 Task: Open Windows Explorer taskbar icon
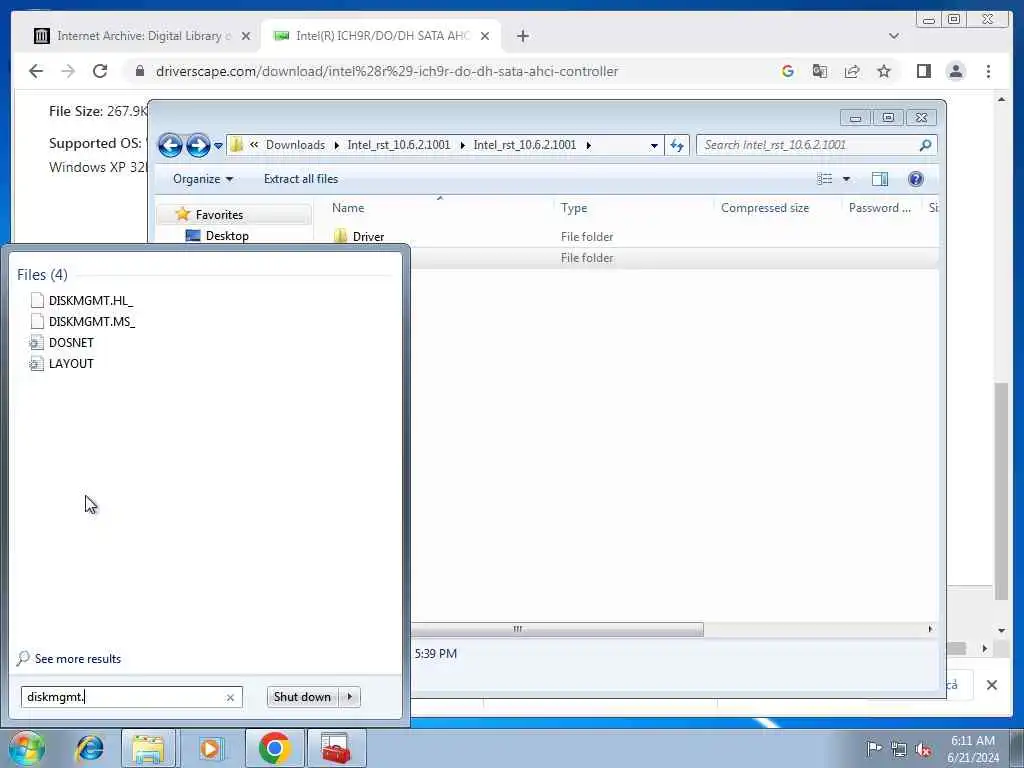148,748
